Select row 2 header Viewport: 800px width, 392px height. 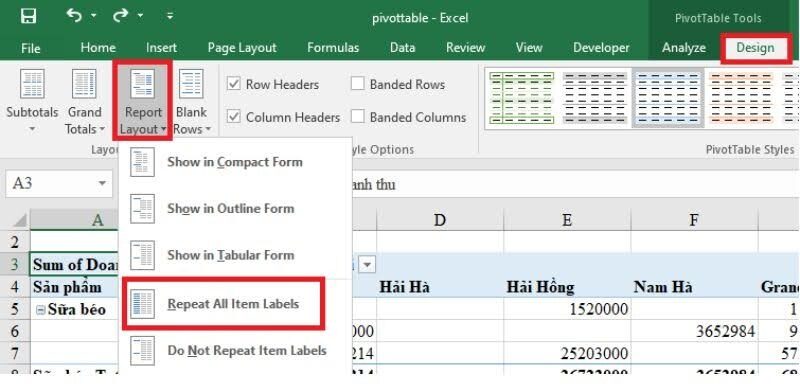pyautogui.click(x=14, y=242)
